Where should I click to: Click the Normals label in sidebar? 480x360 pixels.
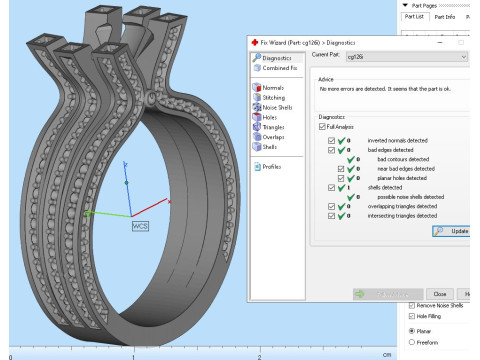point(273,88)
